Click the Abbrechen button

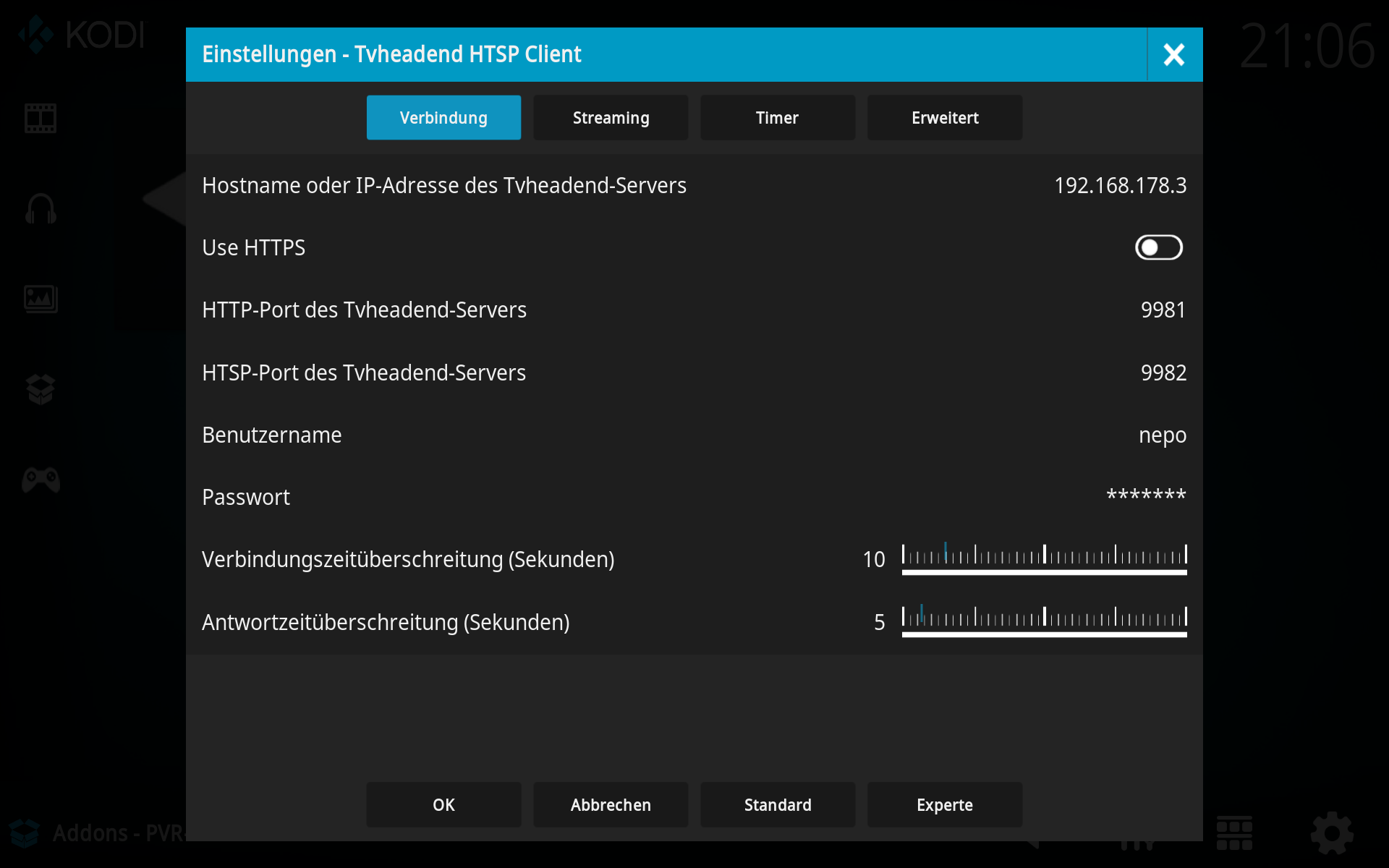tap(611, 804)
